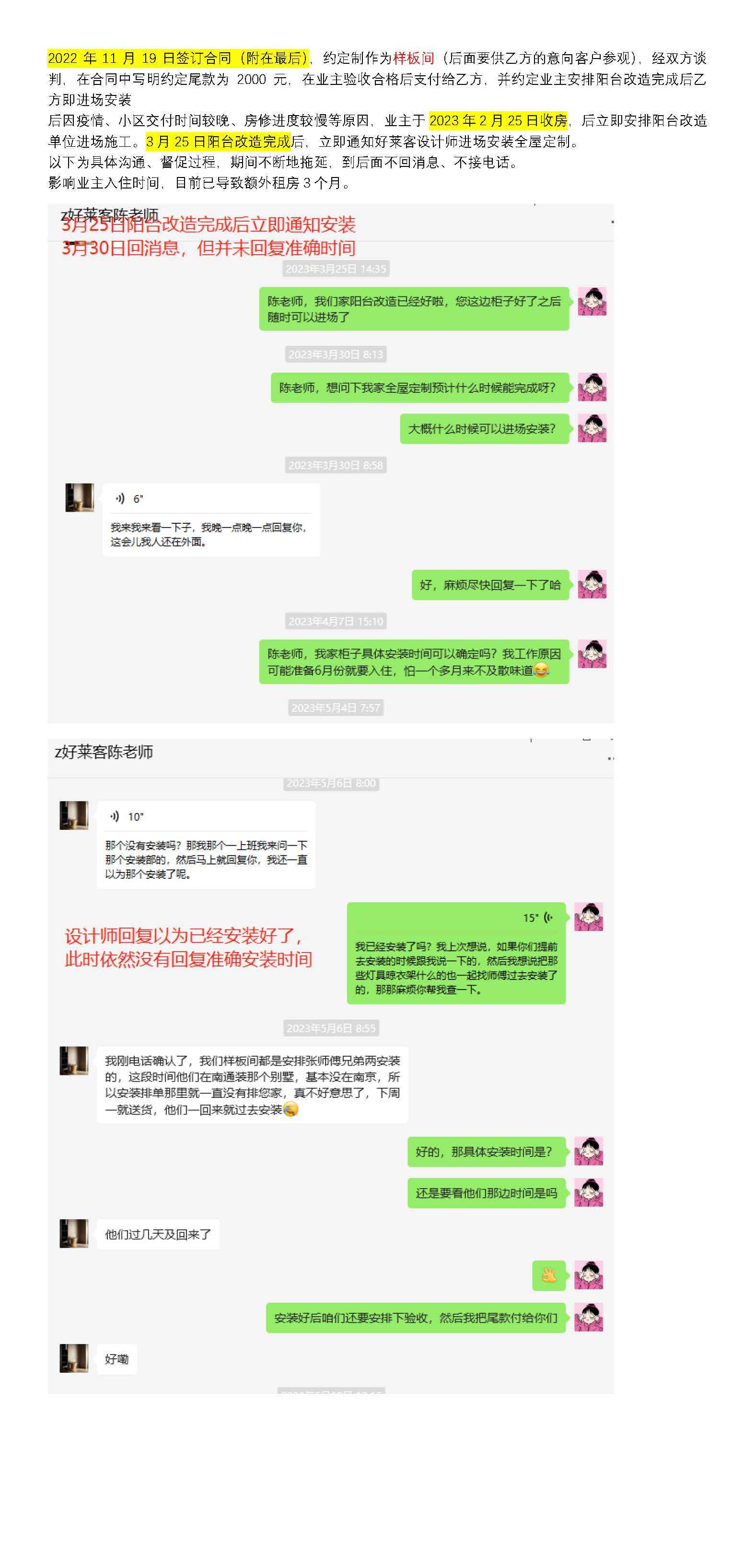
Task: Open the more-options dots in the second chat header
Action: (610, 758)
